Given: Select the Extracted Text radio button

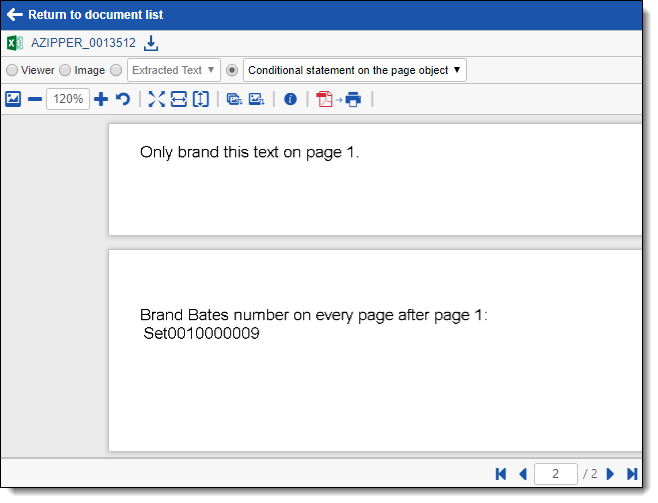Looking at the screenshot, I should click(x=116, y=71).
